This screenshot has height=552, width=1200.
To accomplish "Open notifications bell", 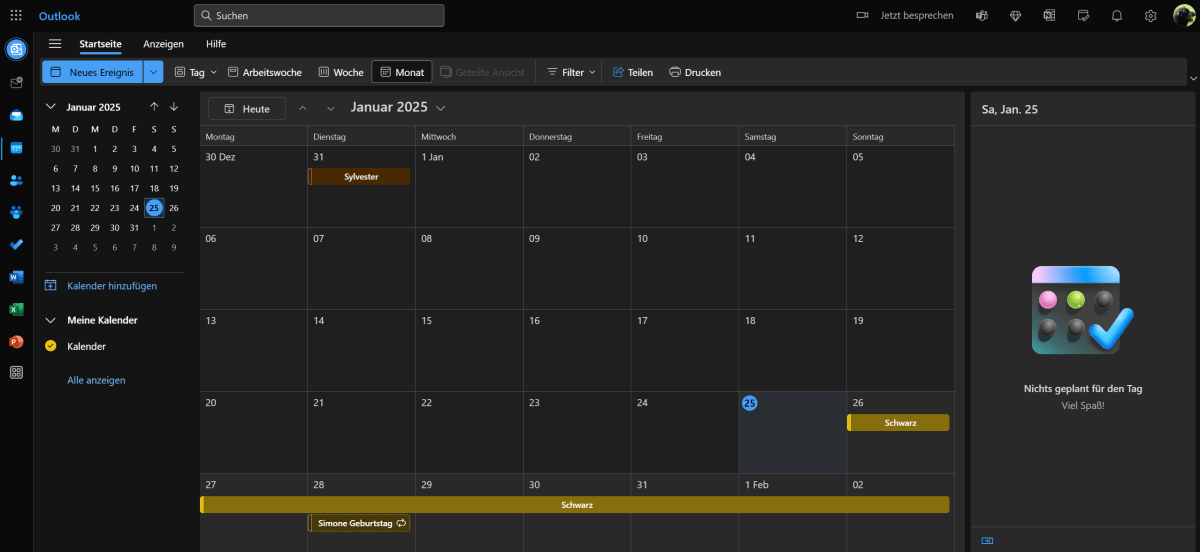I will click(x=1117, y=16).
